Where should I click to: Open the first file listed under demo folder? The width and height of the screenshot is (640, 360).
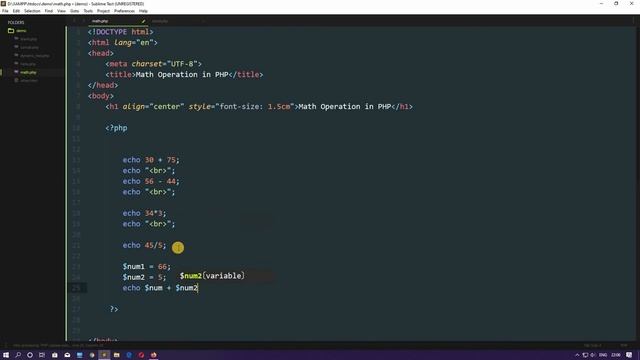tap(29, 39)
